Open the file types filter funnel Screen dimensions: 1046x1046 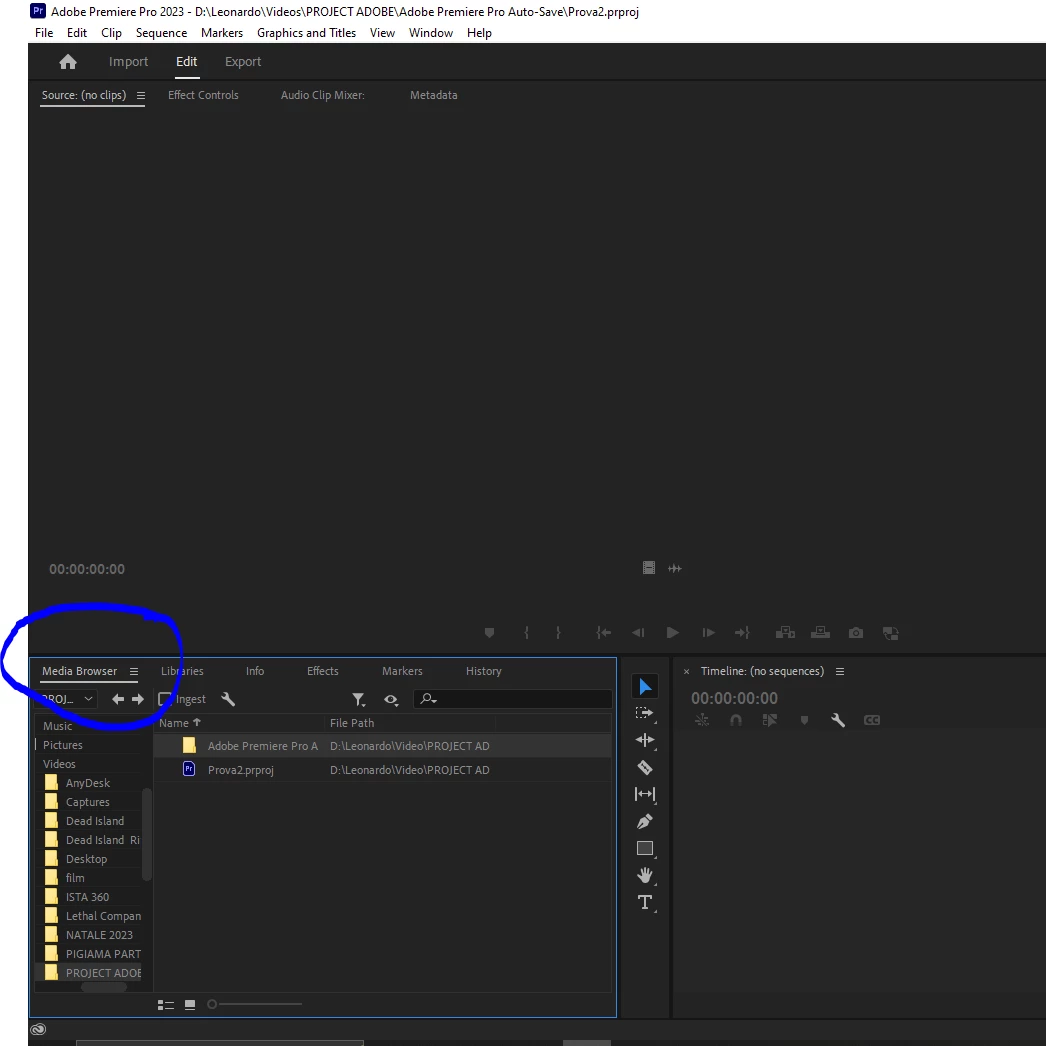pos(358,699)
